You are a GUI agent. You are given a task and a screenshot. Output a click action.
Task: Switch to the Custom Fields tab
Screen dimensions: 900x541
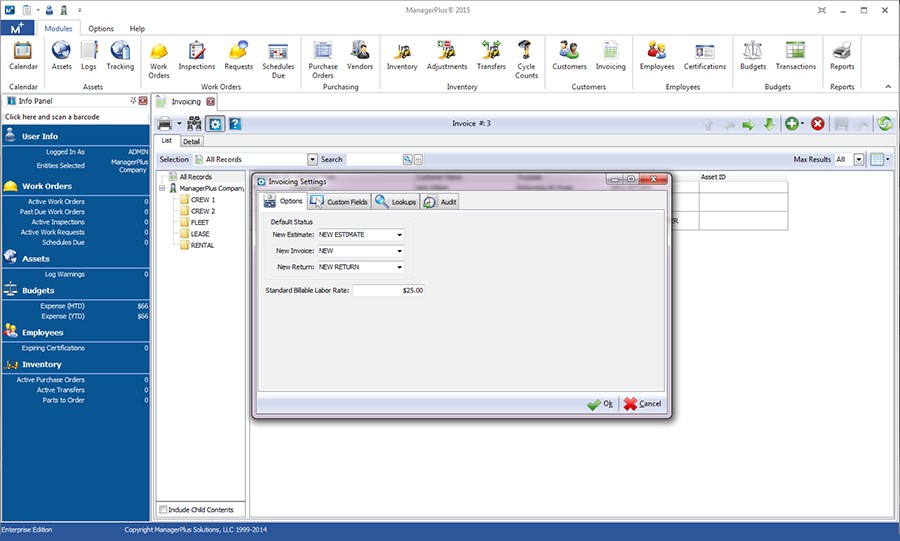click(x=339, y=202)
